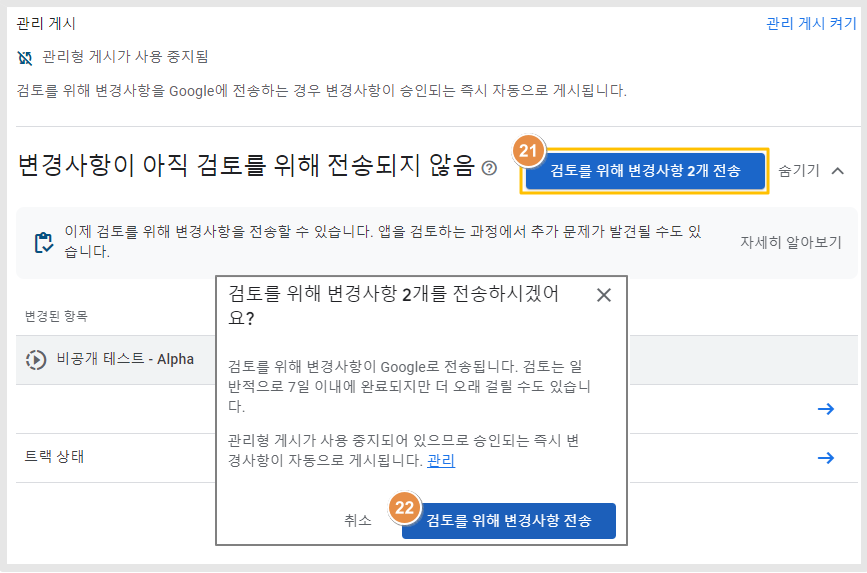Screen dimensions: 867x573
Task: Click the managed publishing off icon
Action: pyautogui.click(x=25, y=58)
